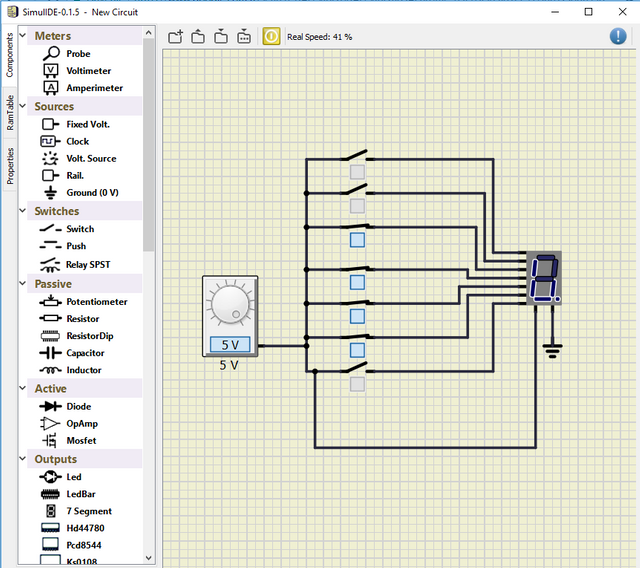This screenshot has width=640, height=568.
Task: Click the 7-segment display on the circuit
Action: pos(544,278)
